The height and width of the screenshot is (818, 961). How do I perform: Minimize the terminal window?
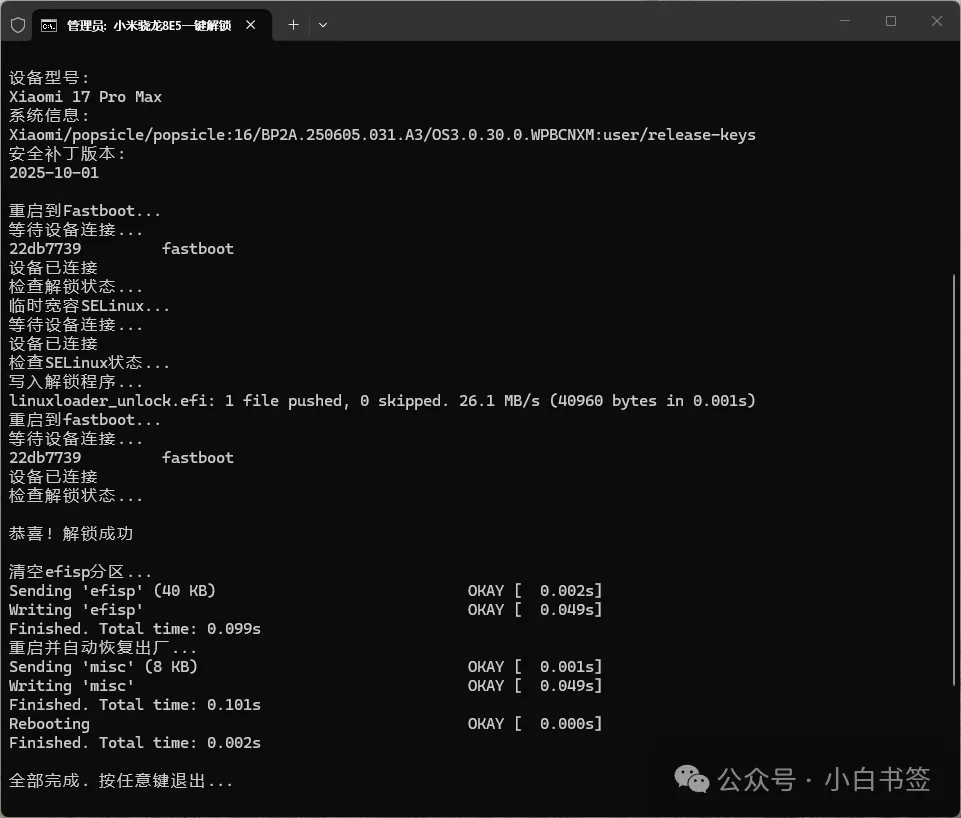pos(845,21)
